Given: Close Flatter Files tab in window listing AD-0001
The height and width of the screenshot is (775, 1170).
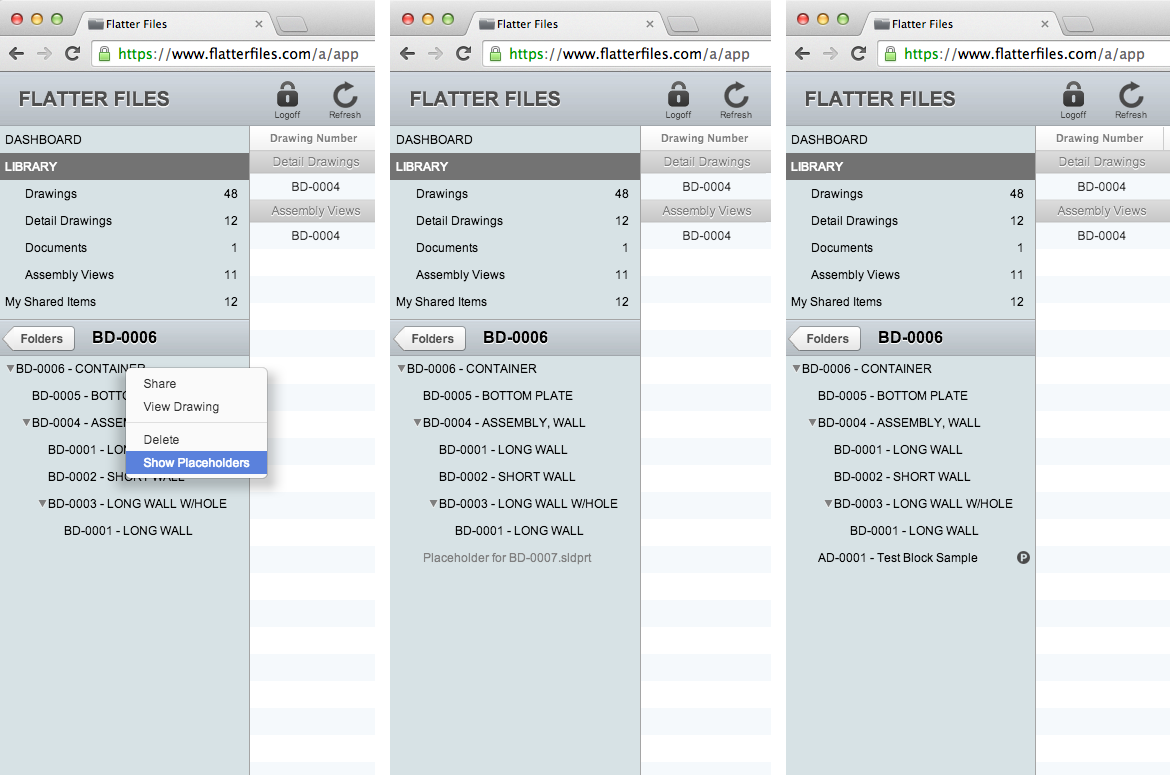Looking at the screenshot, I should click(x=1045, y=24).
